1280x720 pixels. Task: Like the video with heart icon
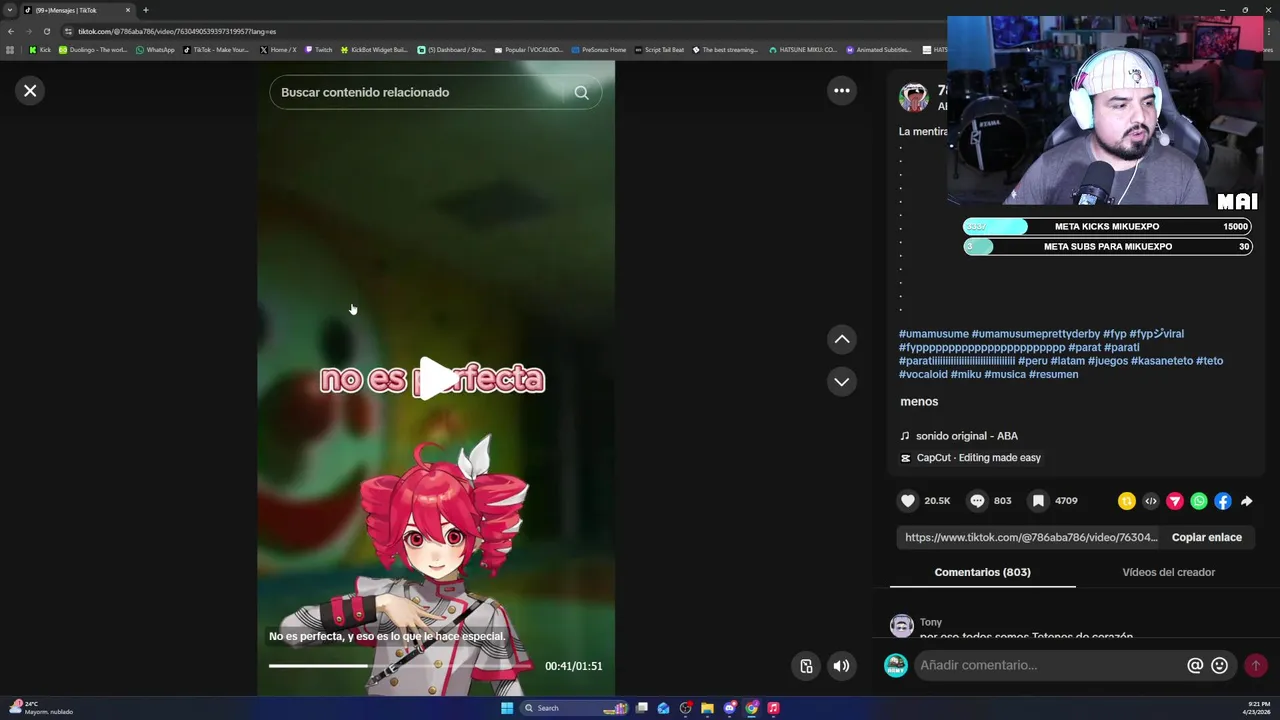[x=908, y=501]
